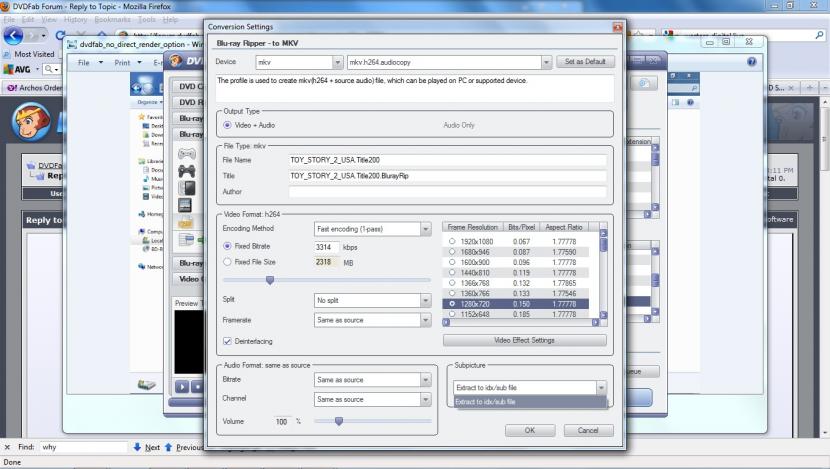Click the small help icon in the Explorer toolbar

coord(690,103)
